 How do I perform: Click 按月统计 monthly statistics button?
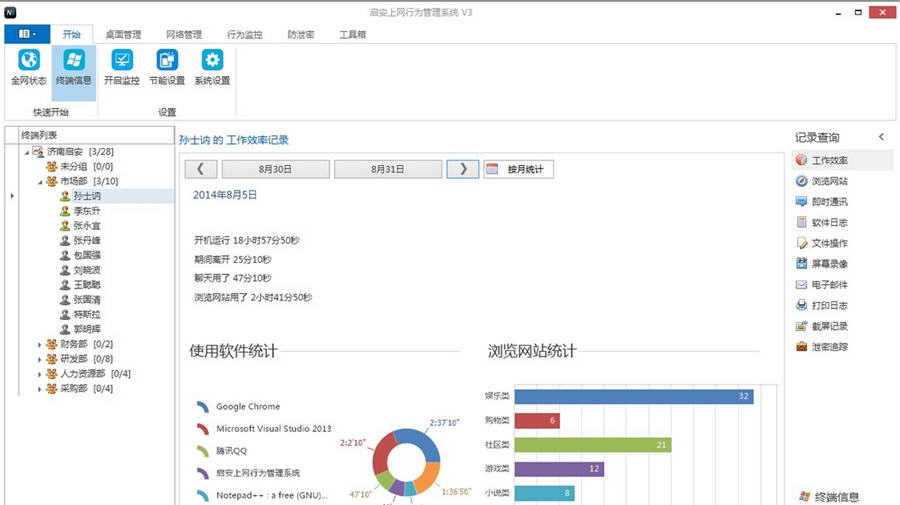click(x=518, y=169)
